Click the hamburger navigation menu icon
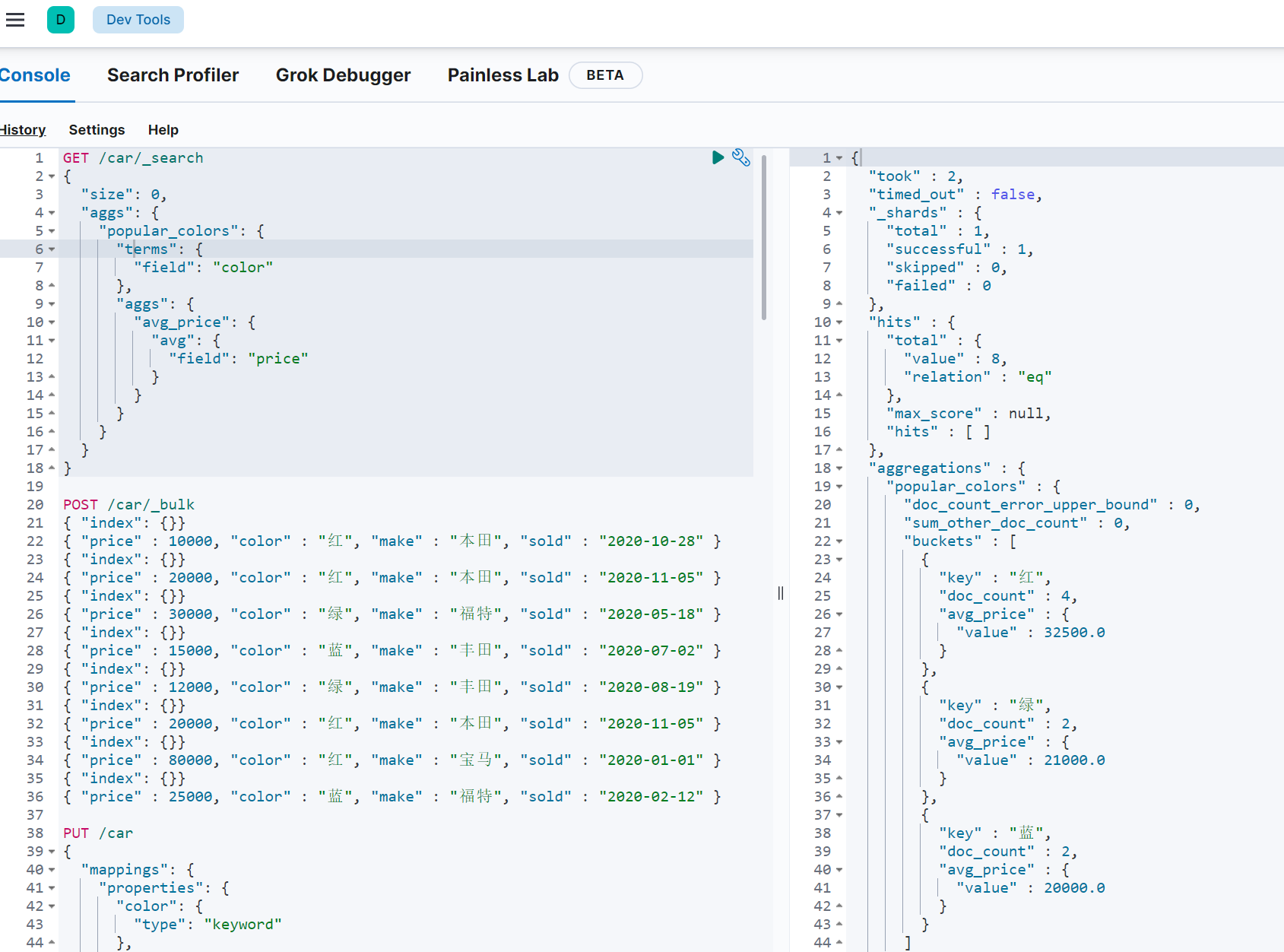1284x952 pixels. [15, 20]
